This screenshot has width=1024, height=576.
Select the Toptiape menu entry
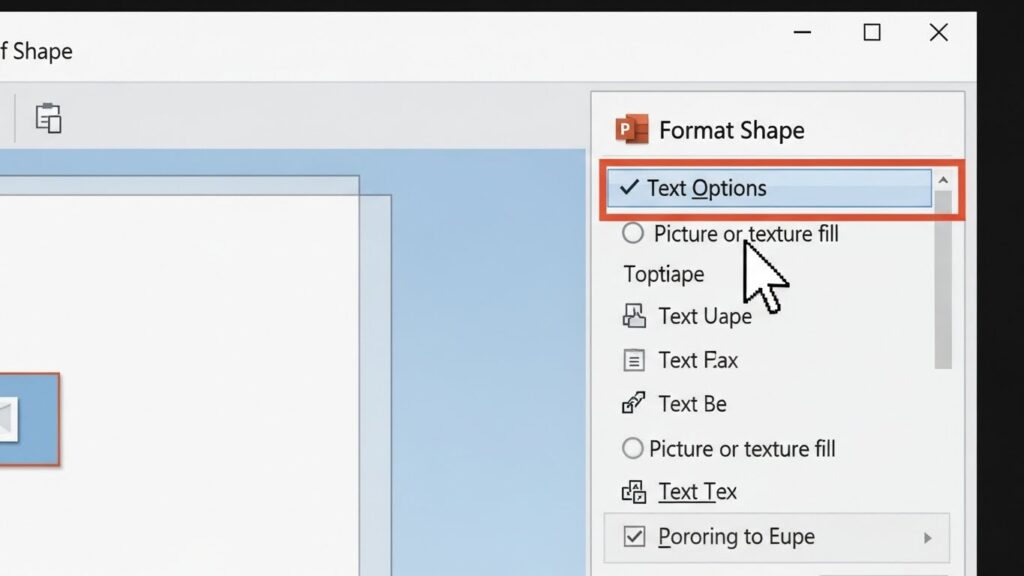(664, 275)
